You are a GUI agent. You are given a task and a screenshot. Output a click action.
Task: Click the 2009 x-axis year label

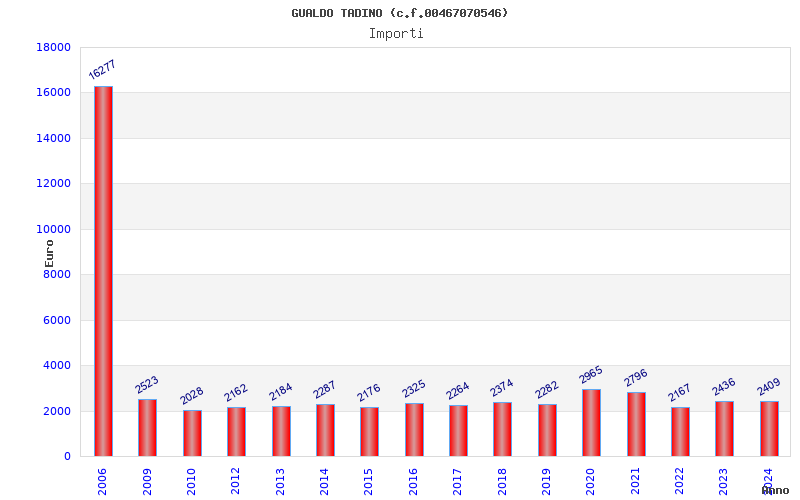[x=147, y=482]
